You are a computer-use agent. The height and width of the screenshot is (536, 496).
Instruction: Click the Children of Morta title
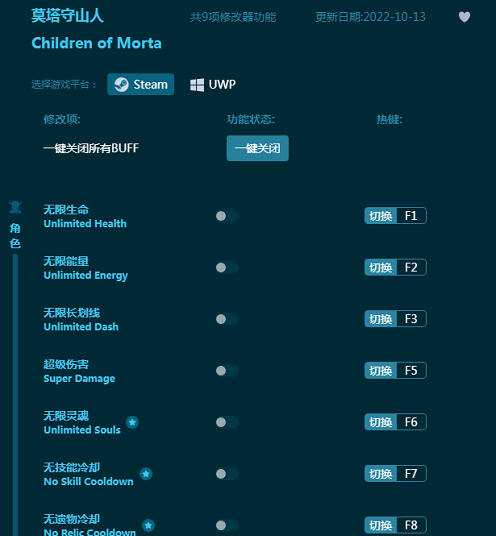tap(96, 43)
